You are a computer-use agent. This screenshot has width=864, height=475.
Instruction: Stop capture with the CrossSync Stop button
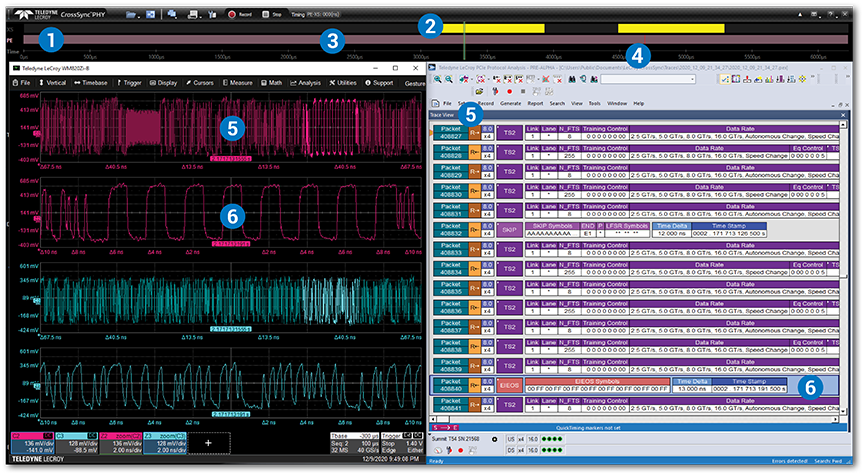[272, 14]
